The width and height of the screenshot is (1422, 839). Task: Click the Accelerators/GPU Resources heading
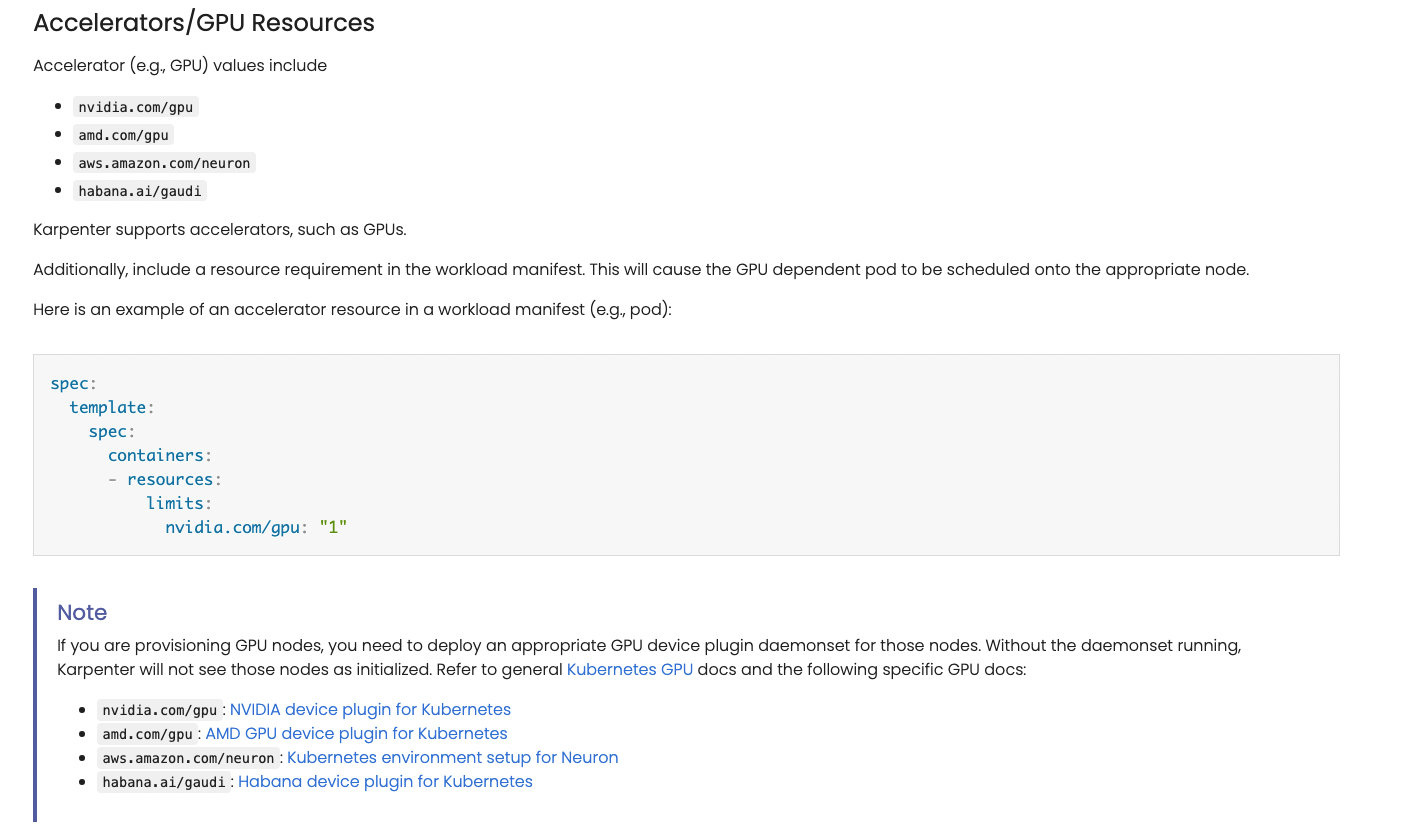click(x=204, y=23)
